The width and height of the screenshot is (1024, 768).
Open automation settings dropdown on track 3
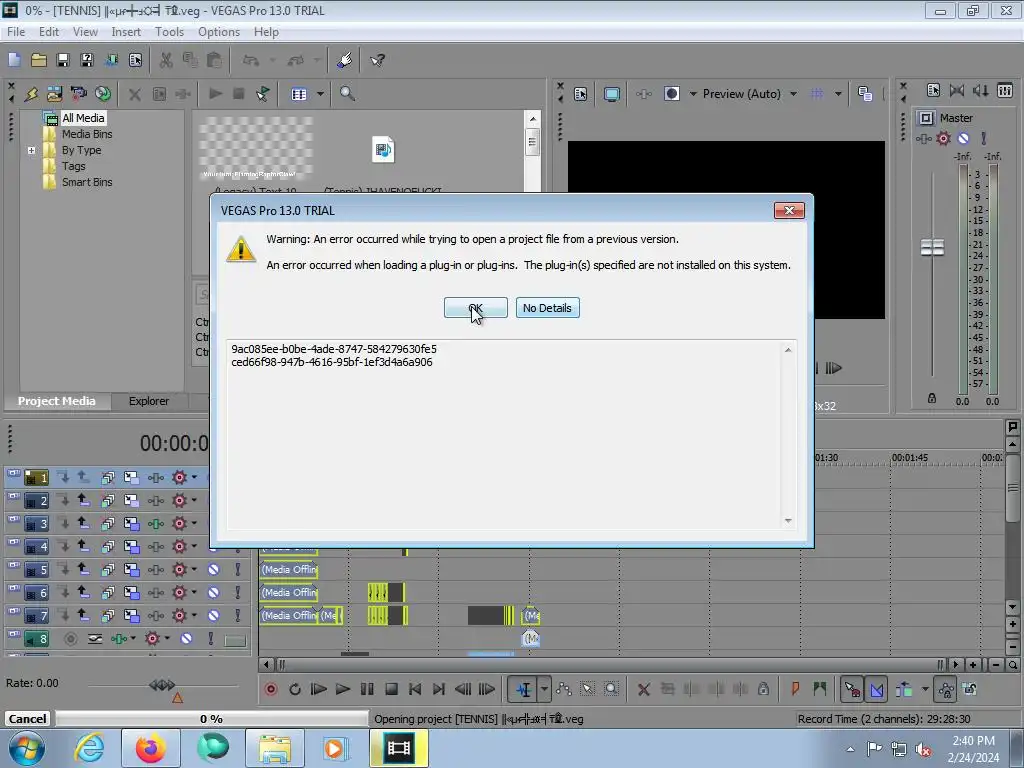(x=194, y=523)
